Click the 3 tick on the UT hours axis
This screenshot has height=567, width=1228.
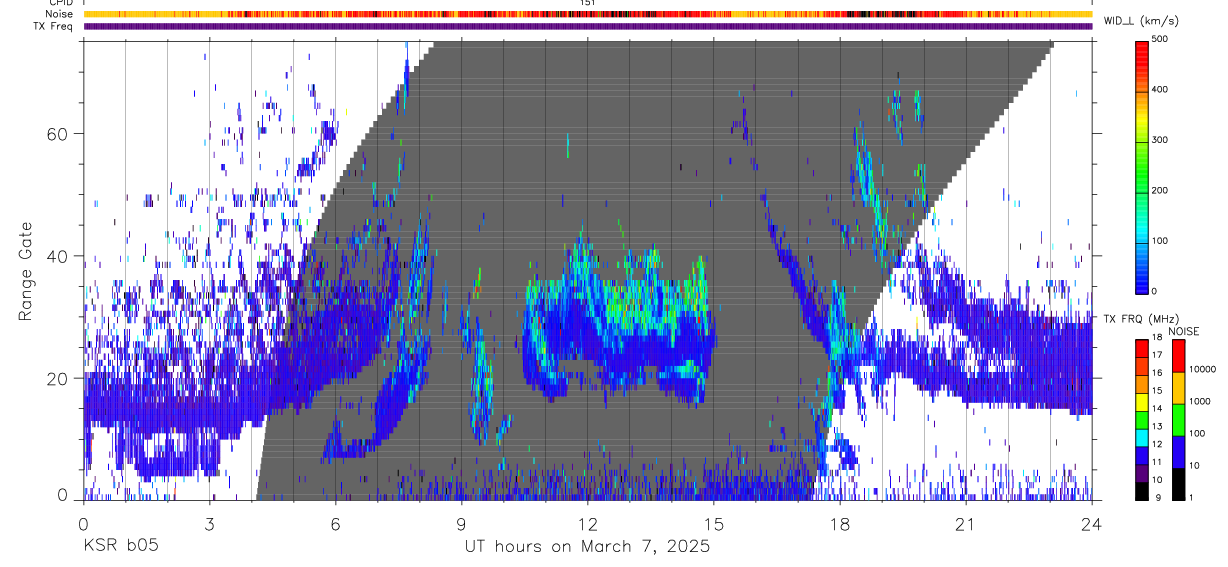pos(209,524)
